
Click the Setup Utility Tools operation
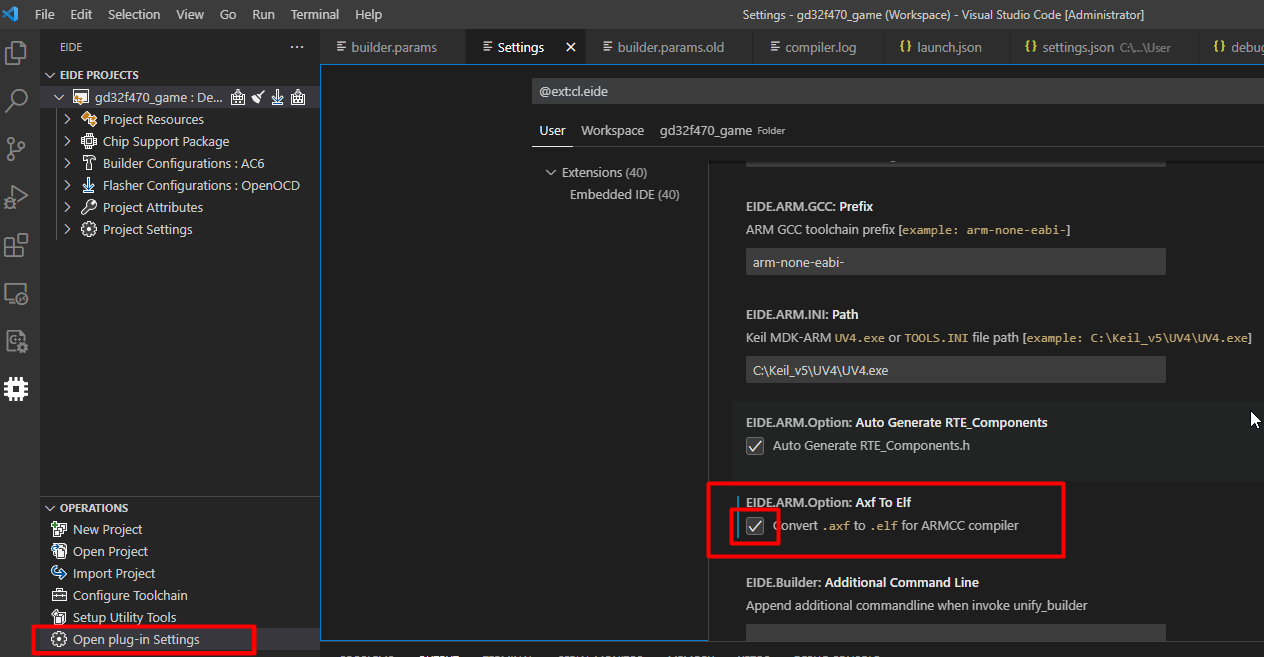pyautogui.click(x=124, y=617)
